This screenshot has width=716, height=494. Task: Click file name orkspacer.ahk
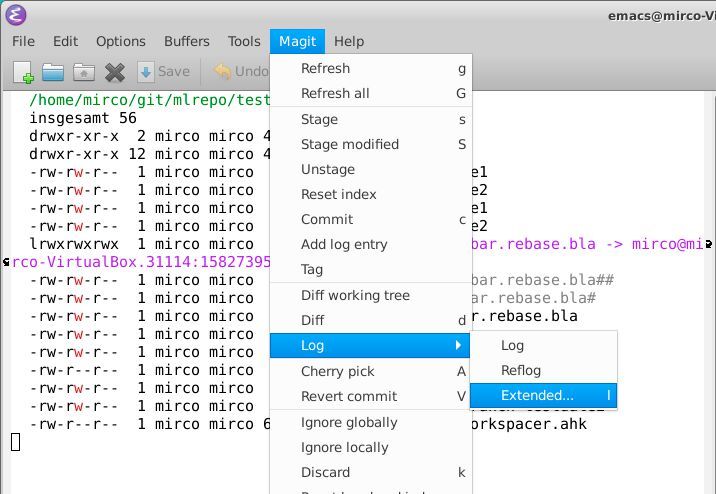coord(529,424)
